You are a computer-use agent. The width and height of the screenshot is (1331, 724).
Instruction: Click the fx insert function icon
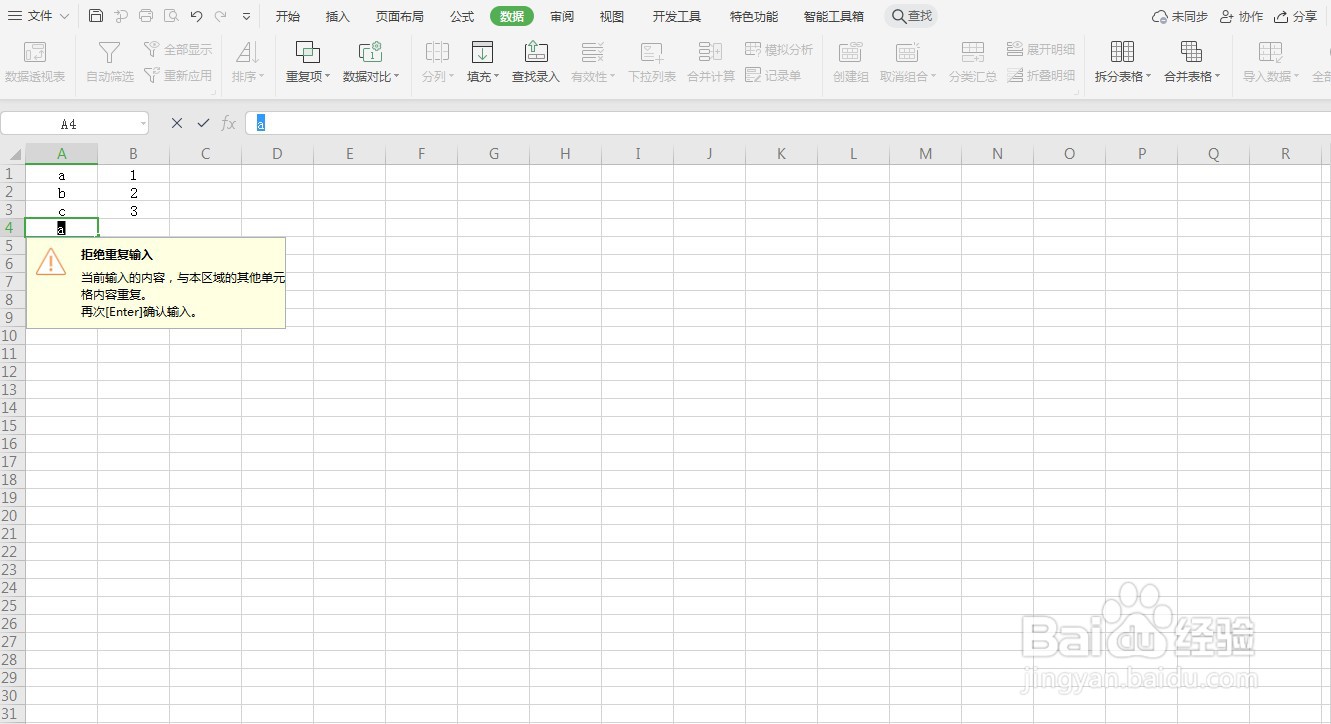229,123
